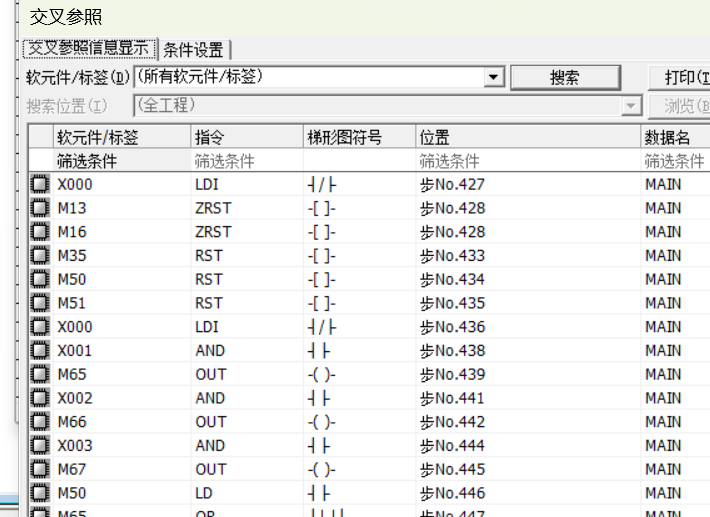Switch to the 条件设置 tab
Image resolution: width=710 pixels, height=517 pixels.
click(194, 49)
